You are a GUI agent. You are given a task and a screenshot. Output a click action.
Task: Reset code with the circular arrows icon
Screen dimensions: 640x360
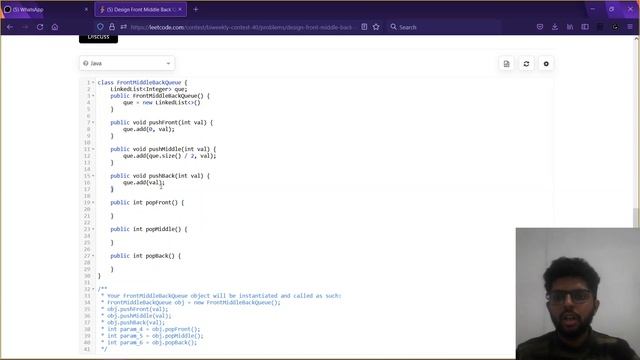coord(526,64)
